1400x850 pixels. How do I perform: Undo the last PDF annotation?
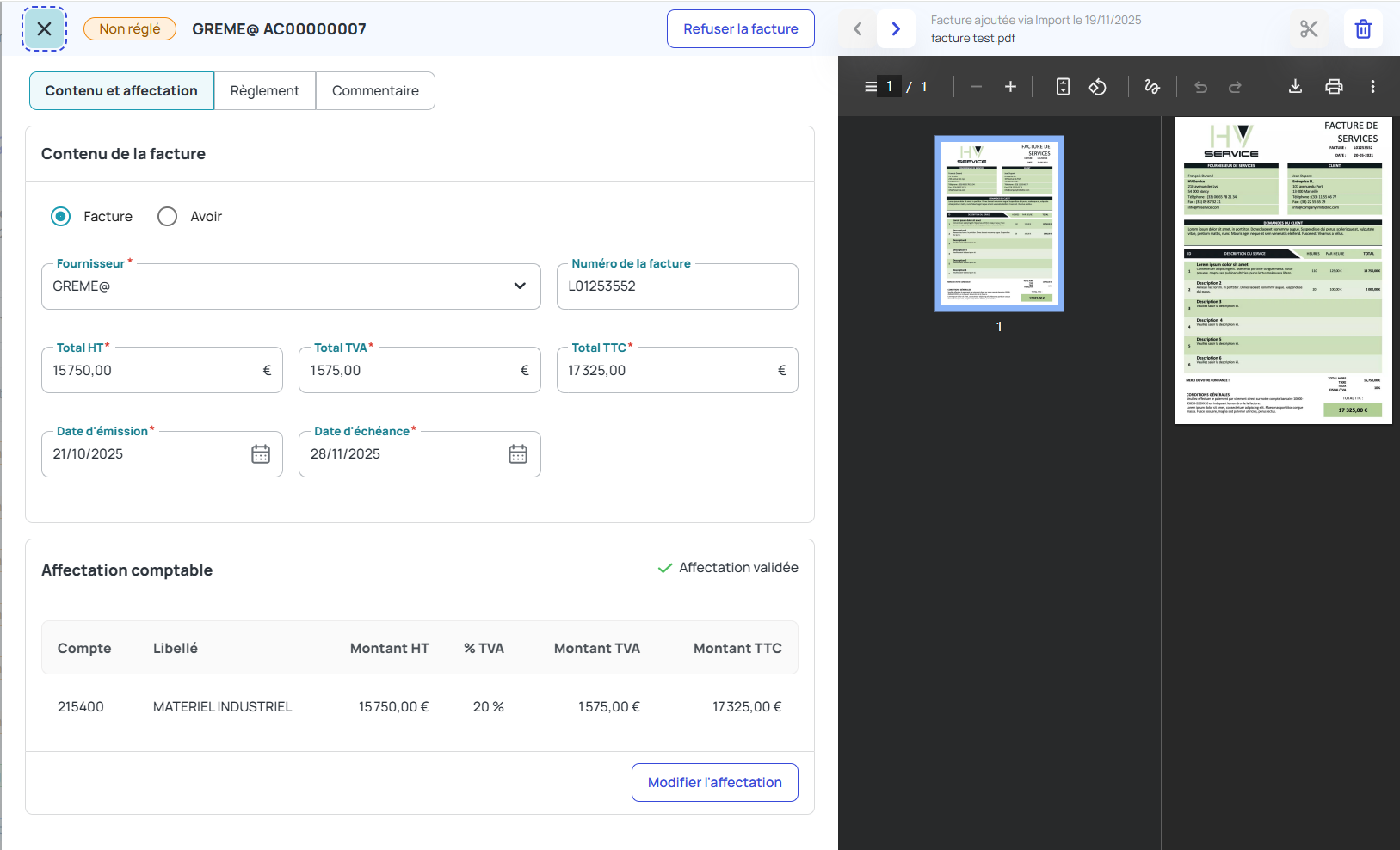point(1201,86)
